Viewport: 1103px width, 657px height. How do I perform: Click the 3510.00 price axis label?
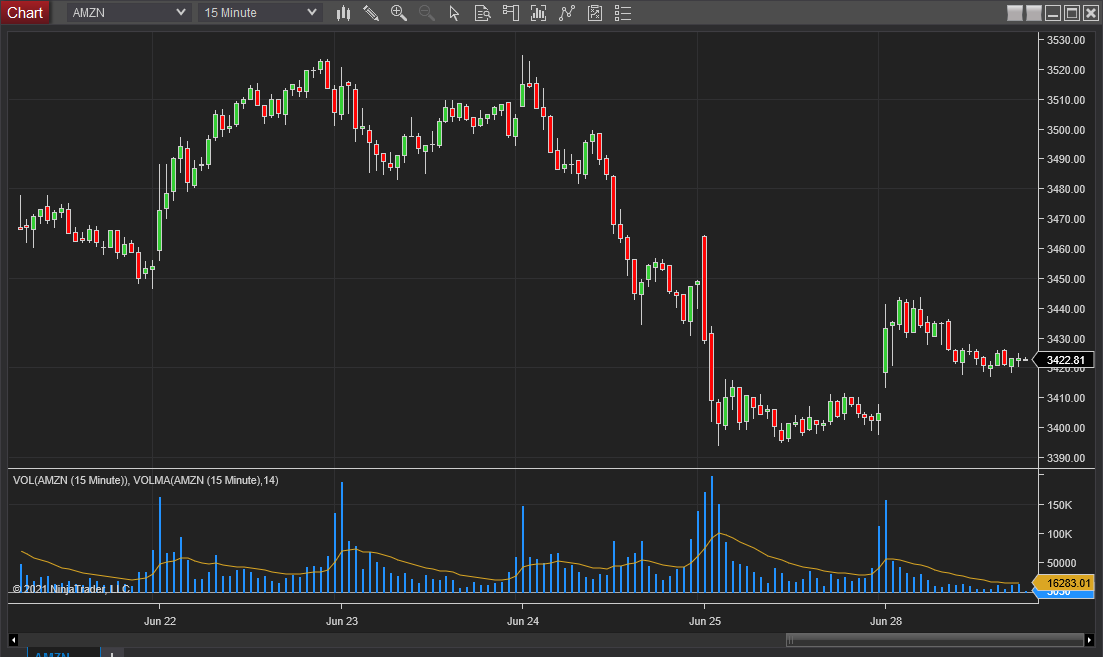click(1066, 100)
